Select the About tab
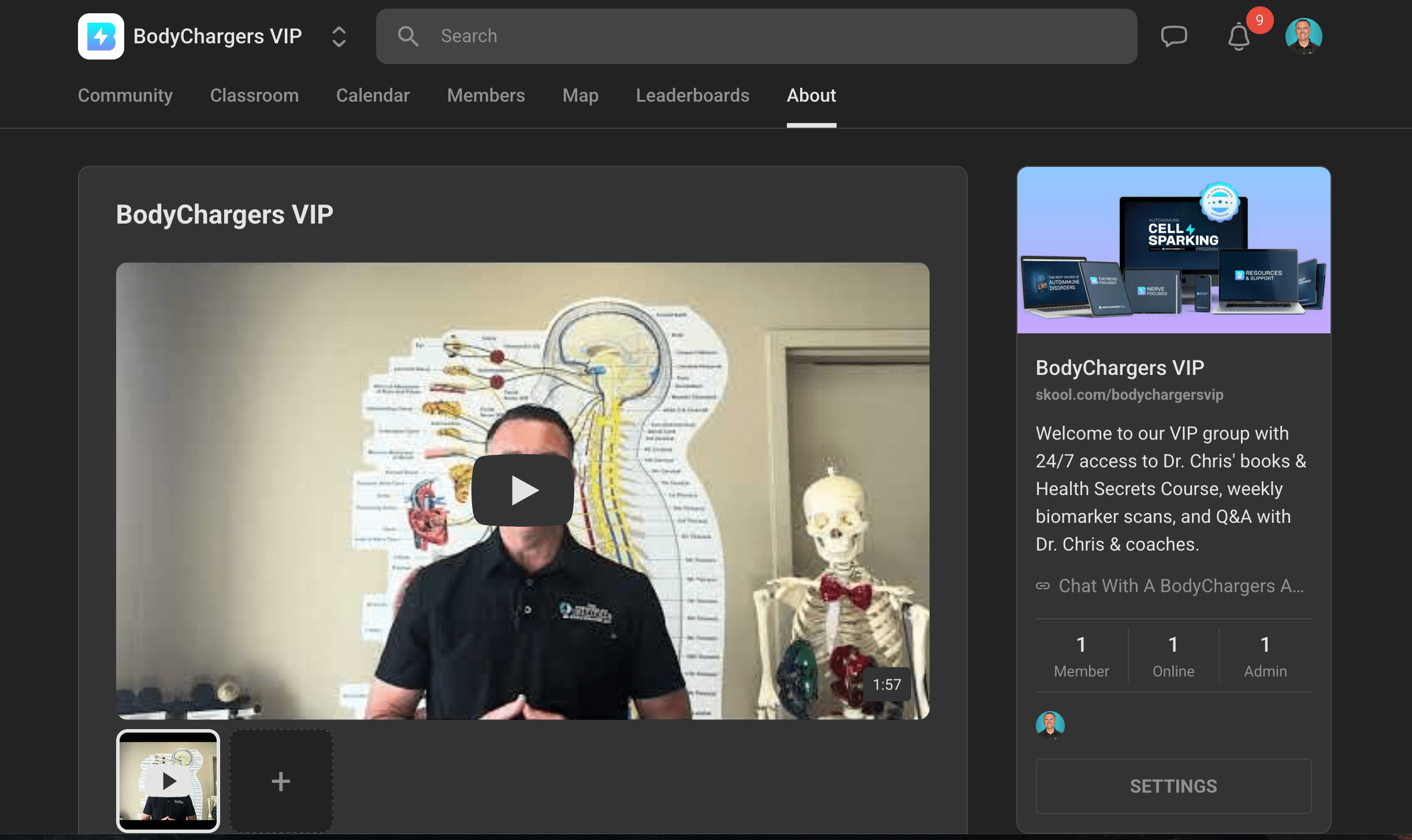Image resolution: width=1412 pixels, height=840 pixels. [x=811, y=95]
